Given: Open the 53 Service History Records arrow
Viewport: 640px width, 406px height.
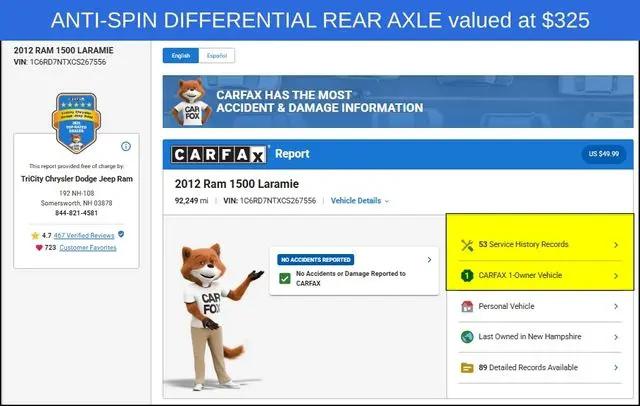Looking at the screenshot, I should pyautogui.click(x=616, y=245).
